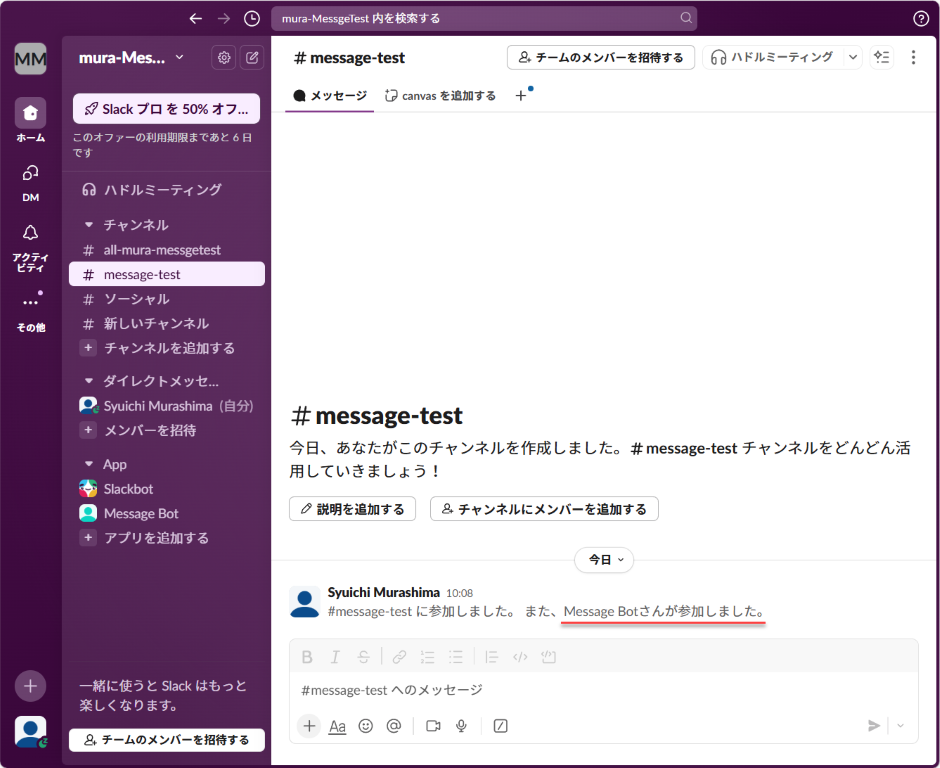Send the message with the arrow icon

pos(873,726)
